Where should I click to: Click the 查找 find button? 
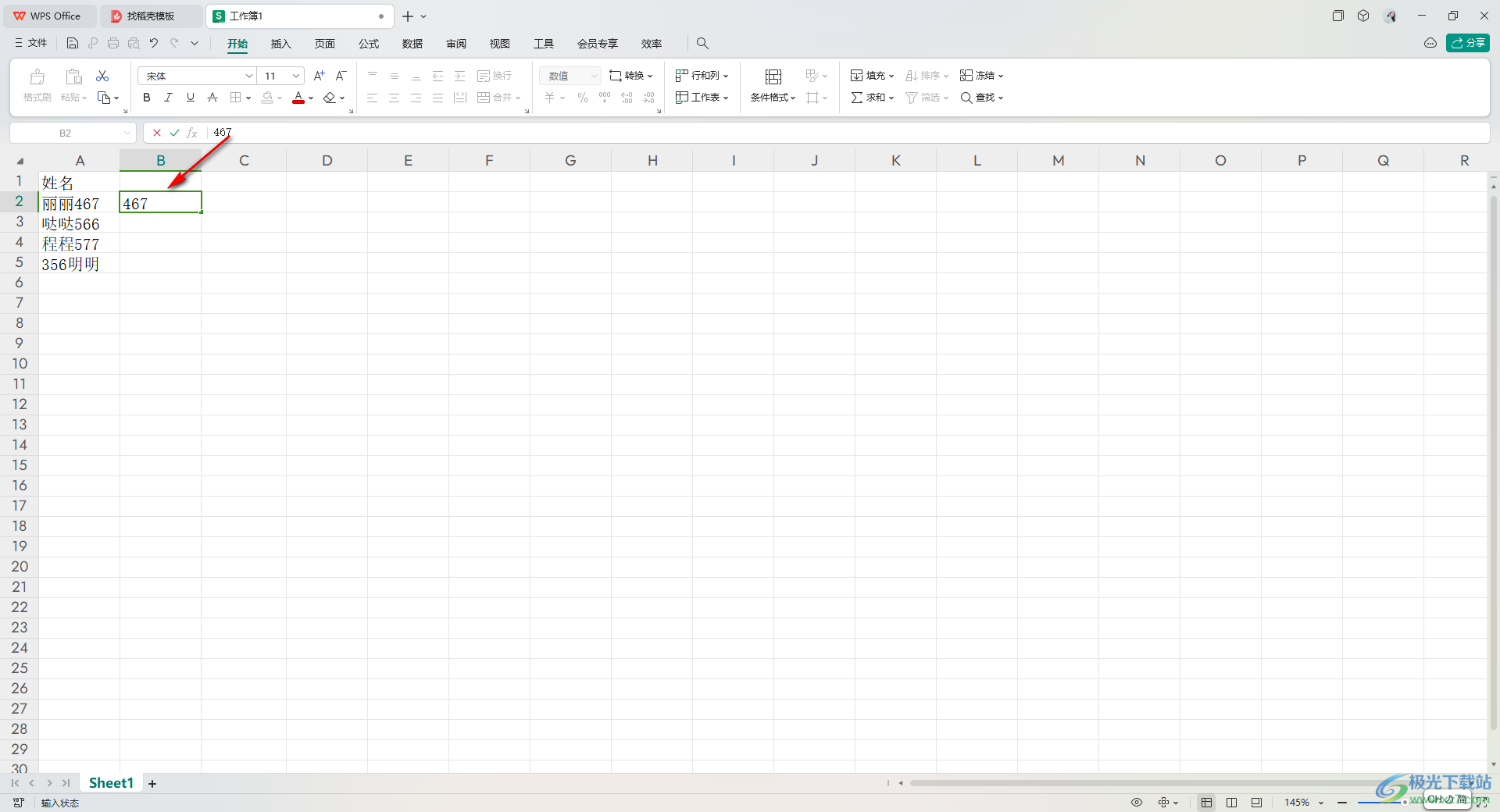(981, 98)
